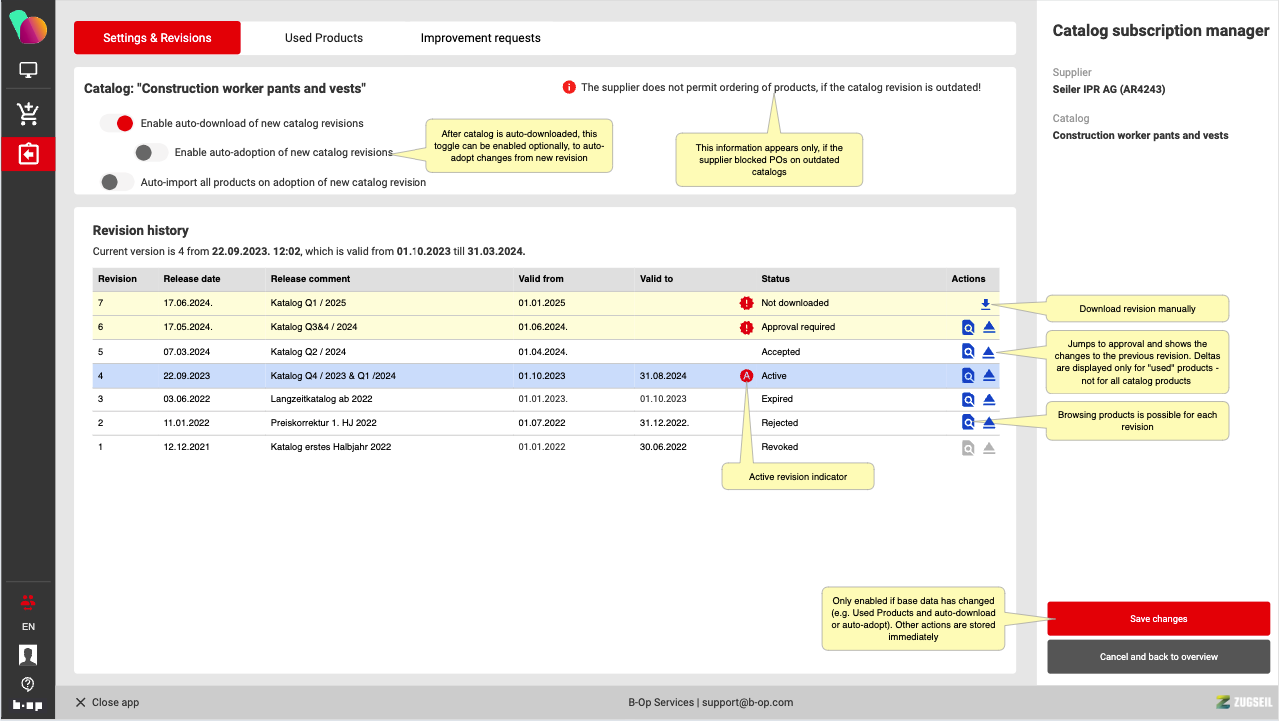
Task: Open the help icon in sidebar
Action: point(28,684)
